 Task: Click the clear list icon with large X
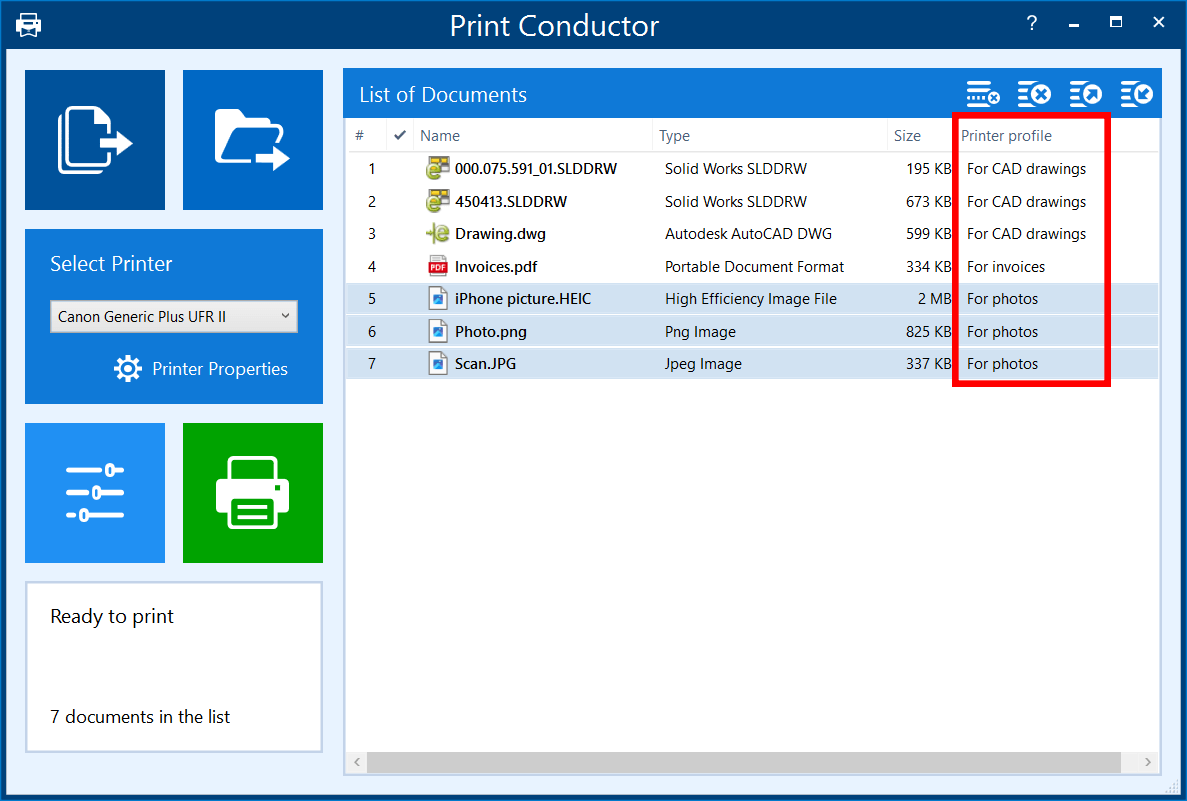coord(1034,94)
